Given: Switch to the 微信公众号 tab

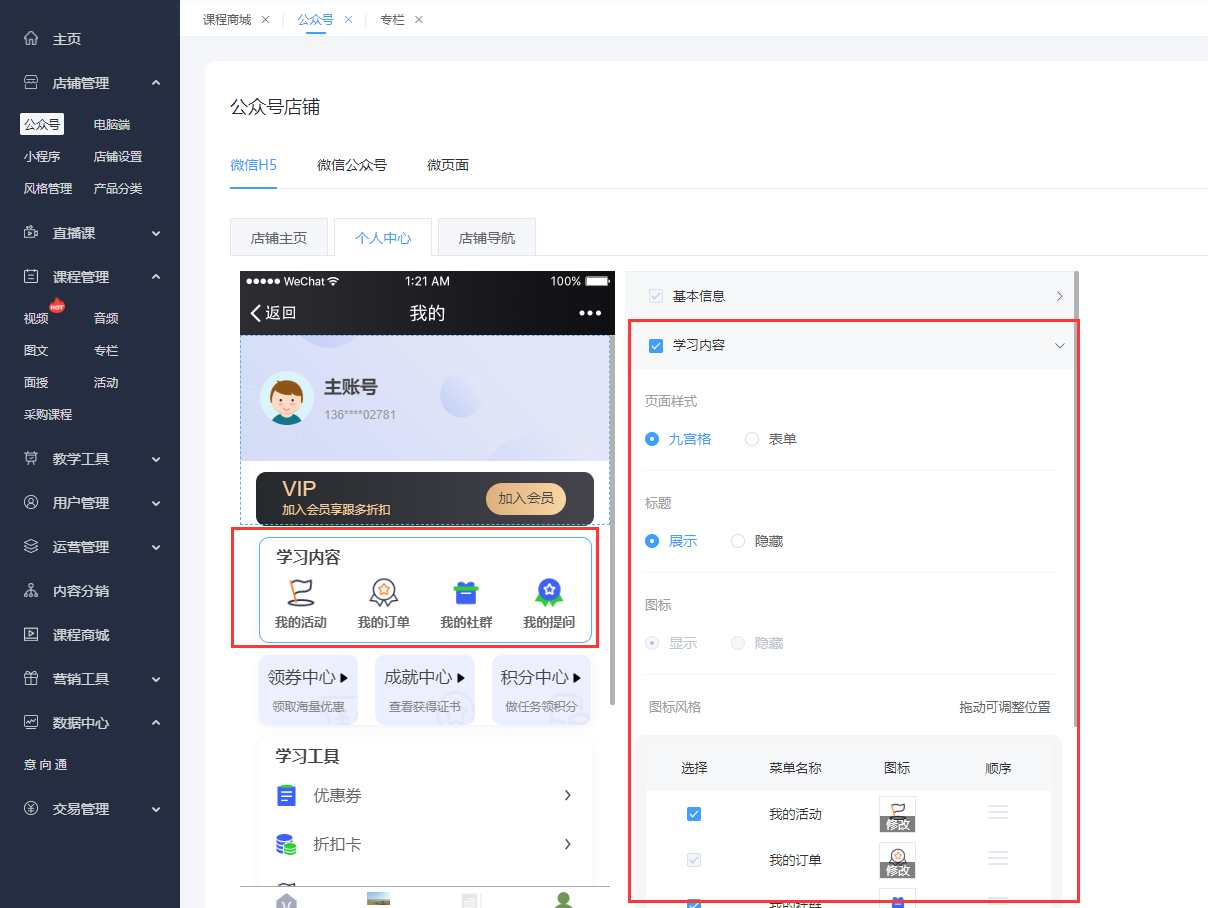Looking at the screenshot, I should [x=352, y=165].
